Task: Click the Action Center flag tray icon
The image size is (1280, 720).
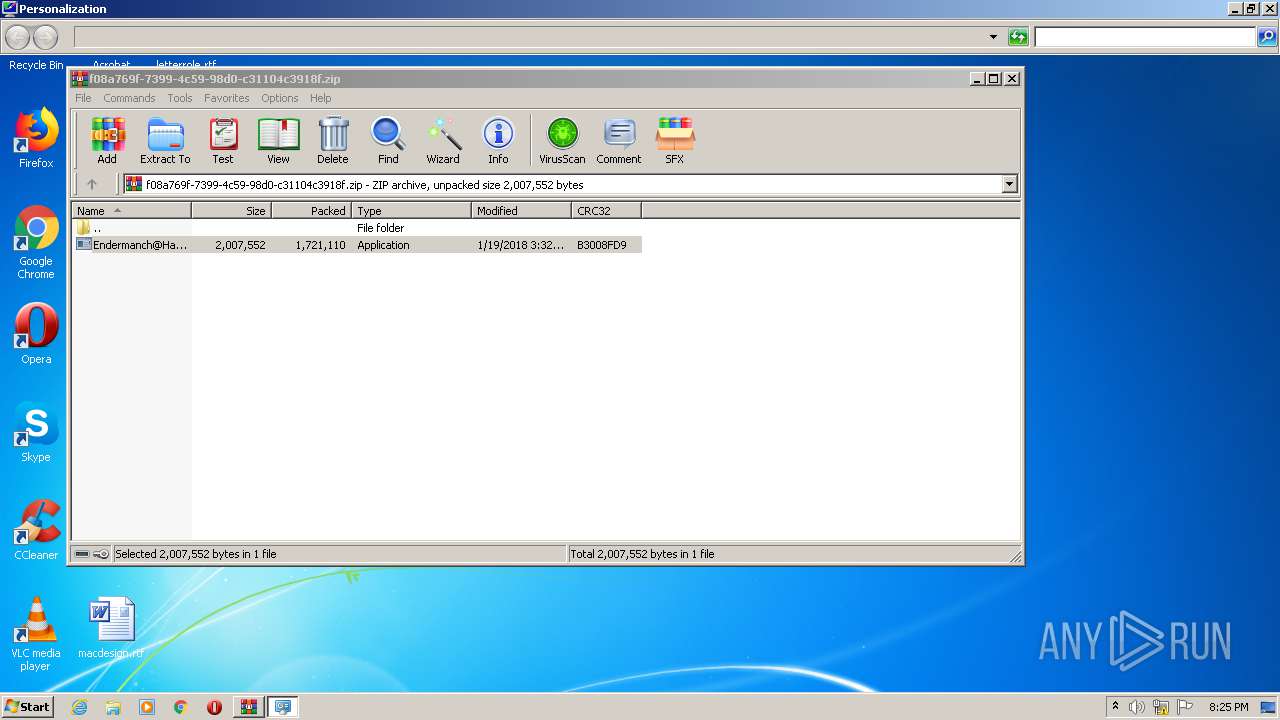Action: [x=1184, y=707]
